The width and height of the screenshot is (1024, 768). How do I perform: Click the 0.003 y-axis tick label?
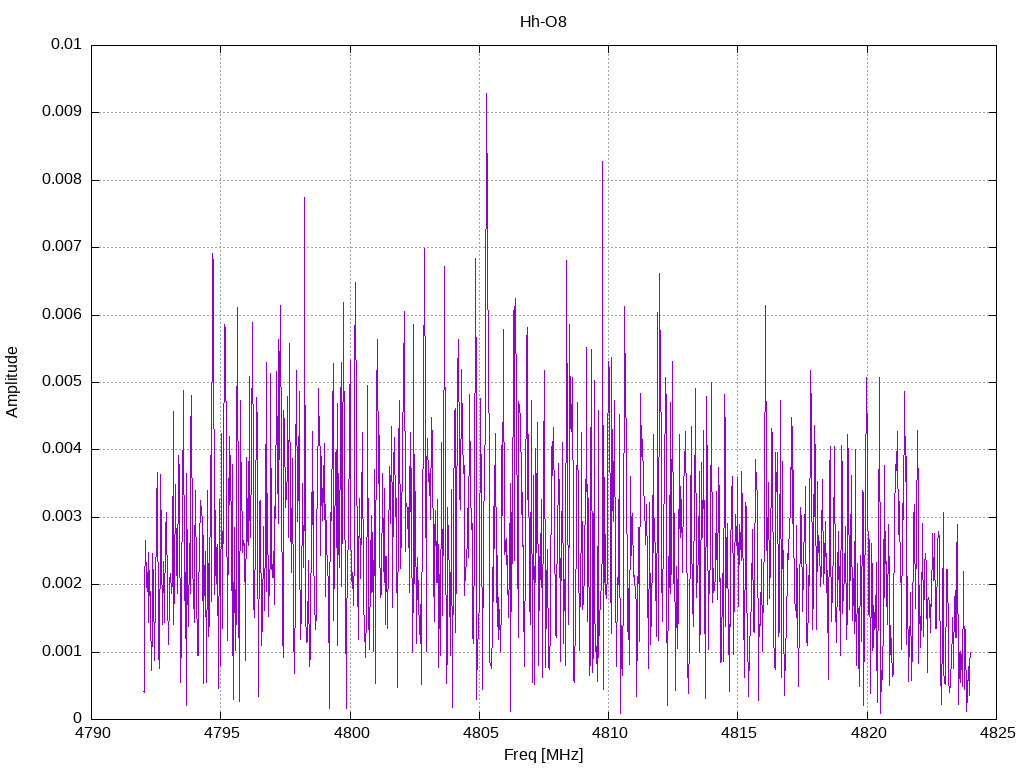click(x=61, y=516)
